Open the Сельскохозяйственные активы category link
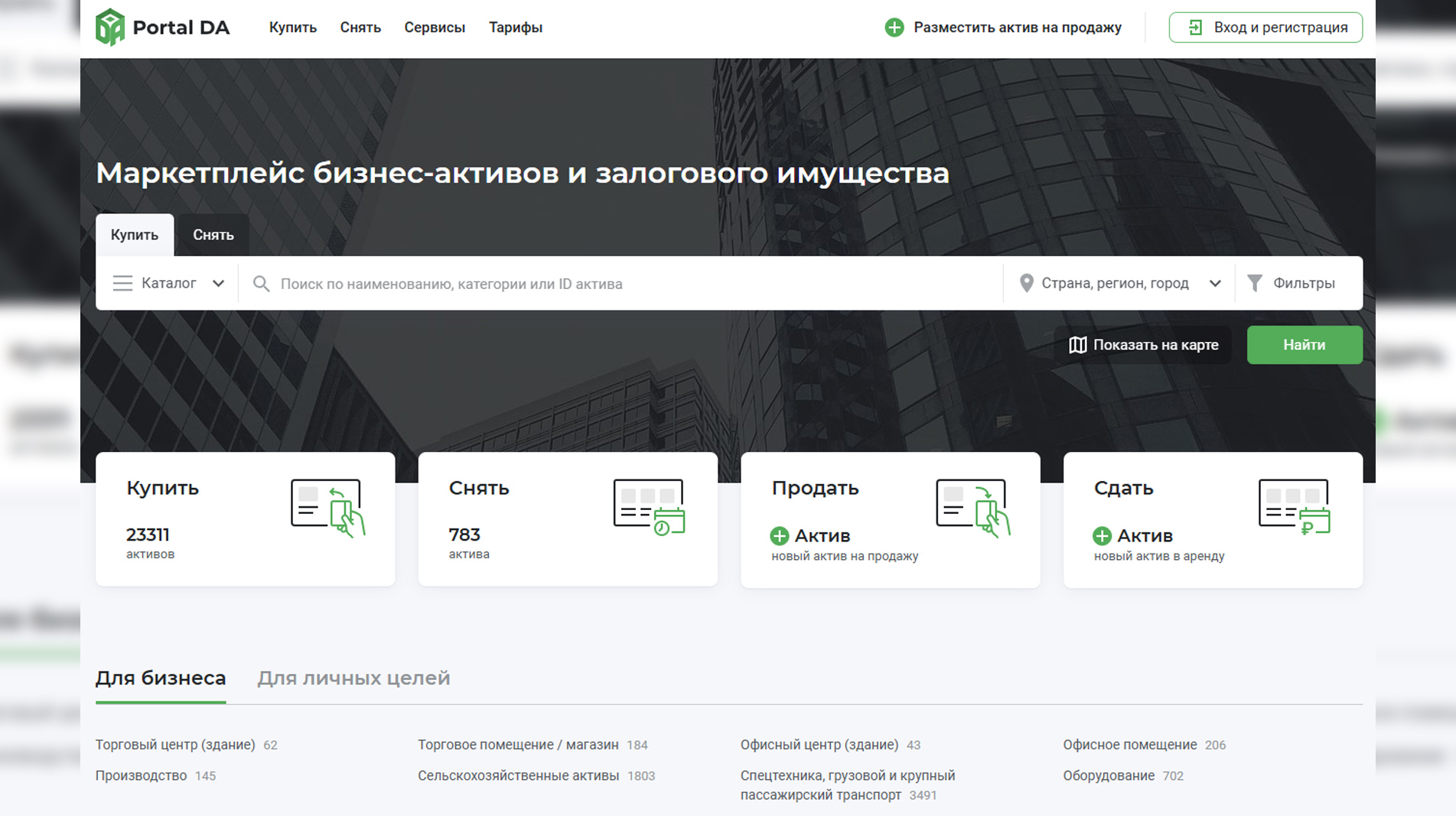Screen dimensions: 1456x816 pos(518,775)
